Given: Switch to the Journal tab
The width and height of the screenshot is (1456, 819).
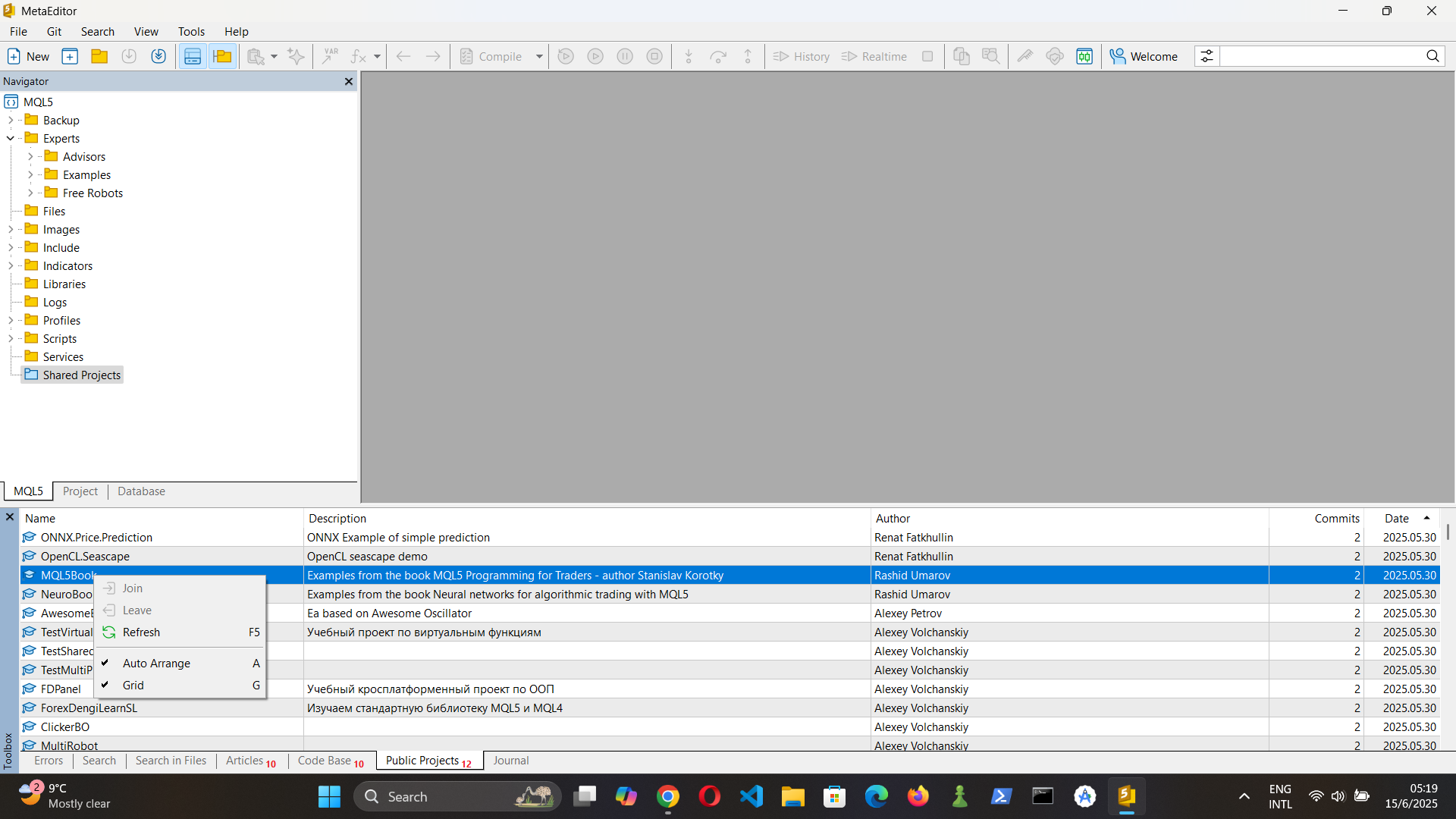Looking at the screenshot, I should coord(511,761).
